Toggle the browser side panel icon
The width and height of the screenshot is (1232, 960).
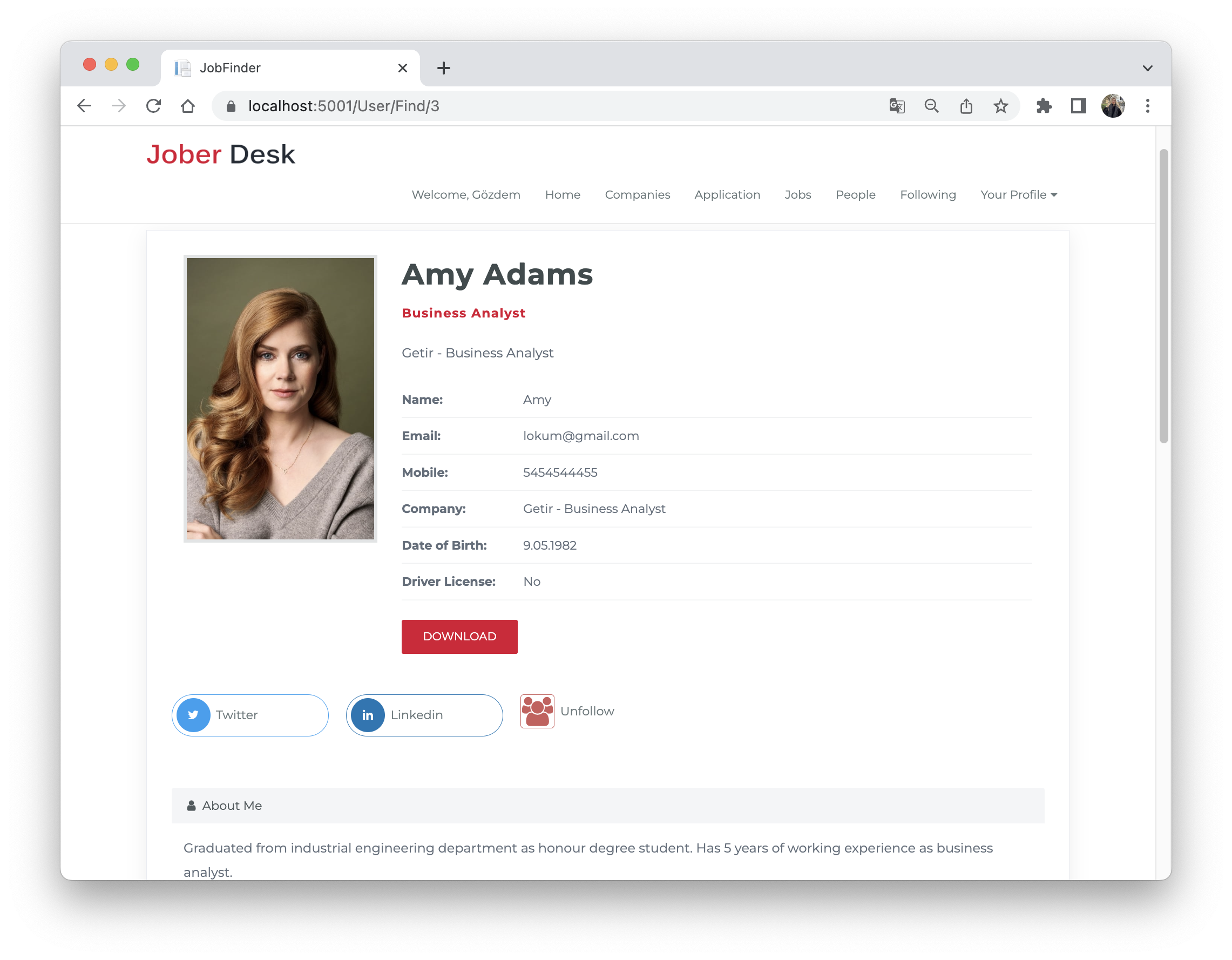pyautogui.click(x=1079, y=106)
